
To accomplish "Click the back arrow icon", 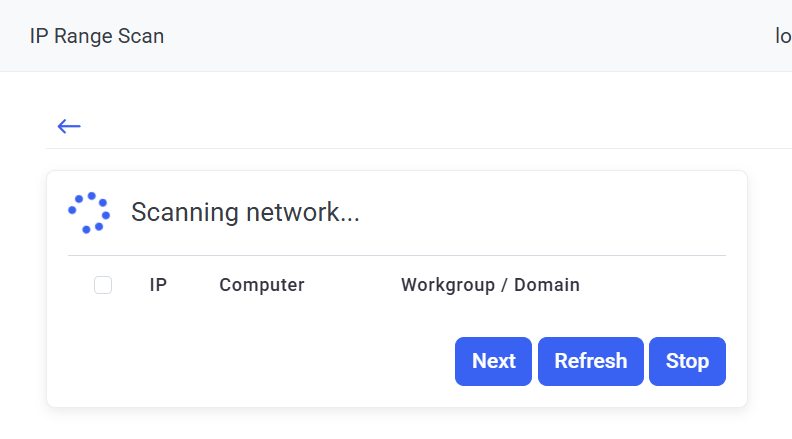I will (69, 126).
